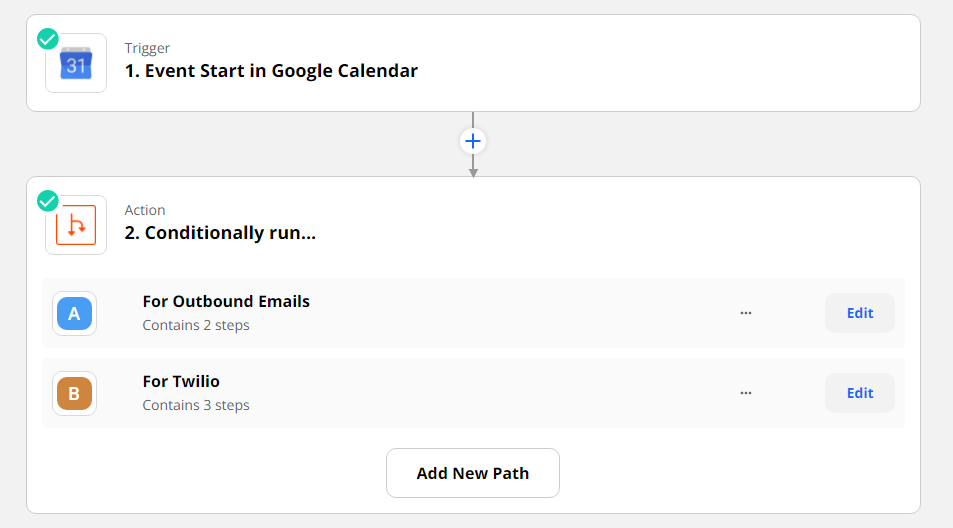This screenshot has height=528, width=953.
Task: Select the orange path B letter icon
Action: coord(74,394)
